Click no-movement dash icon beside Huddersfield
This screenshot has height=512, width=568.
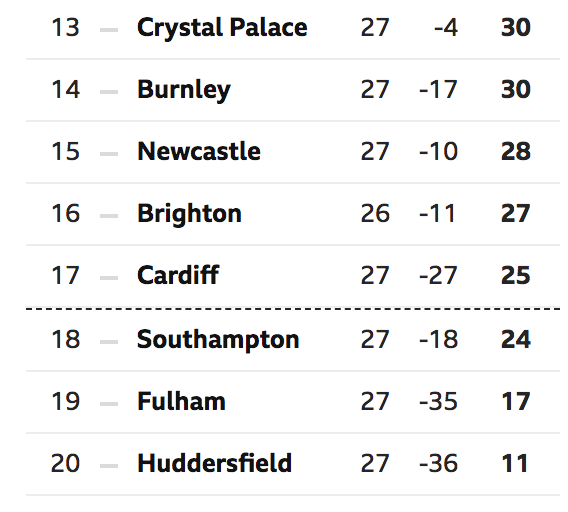coord(109,466)
